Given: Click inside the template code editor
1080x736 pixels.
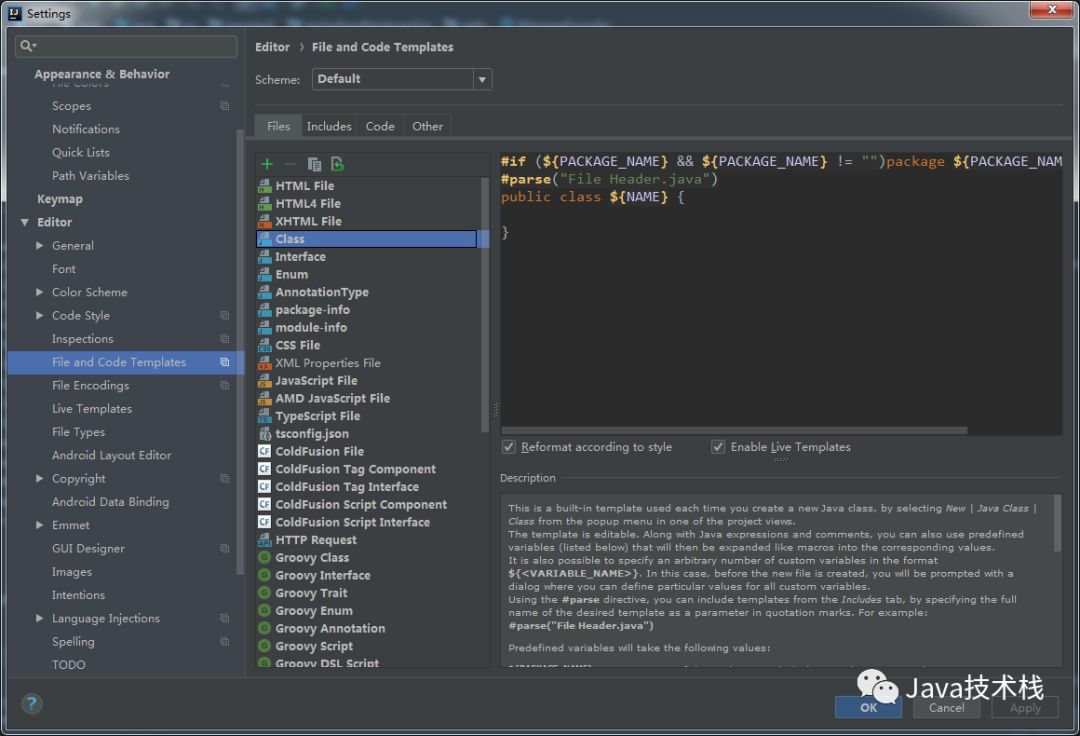Looking at the screenshot, I should click(781, 293).
